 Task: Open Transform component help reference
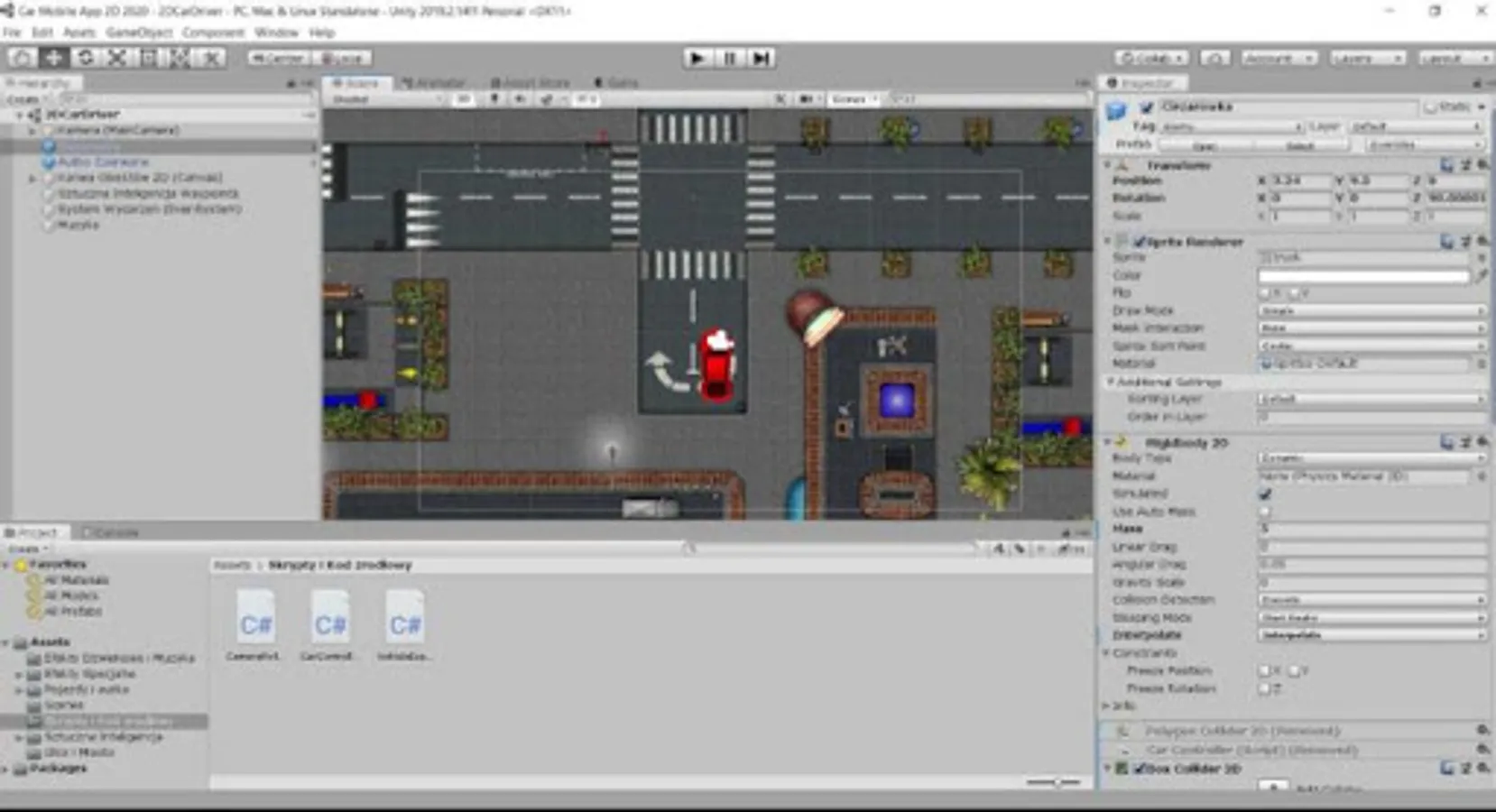coord(1446,165)
